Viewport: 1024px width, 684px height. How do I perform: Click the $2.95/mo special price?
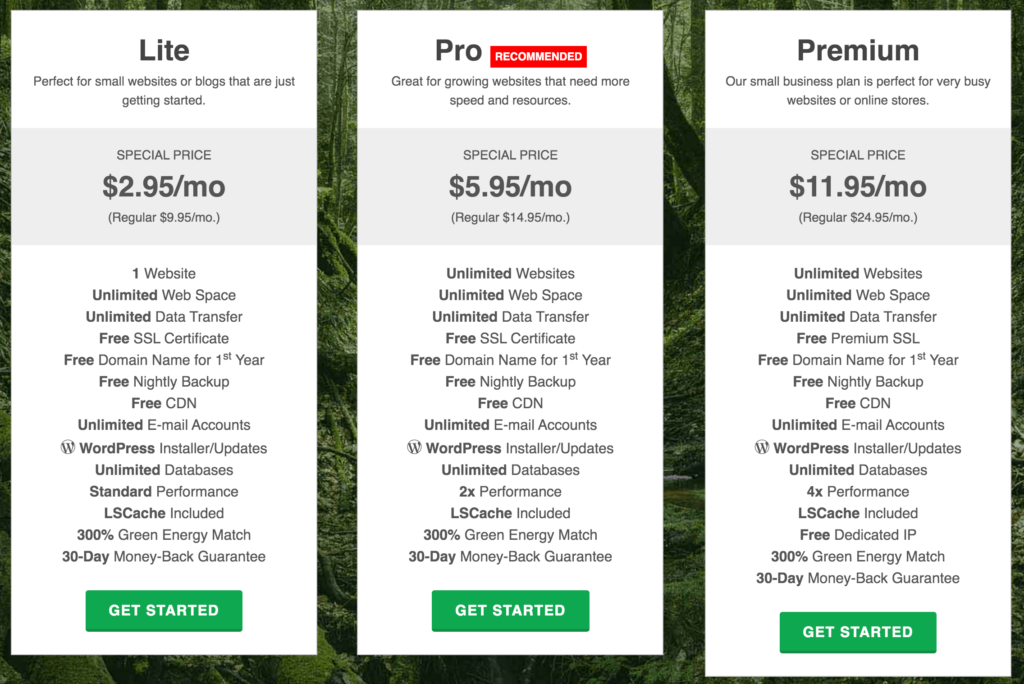[x=164, y=186]
